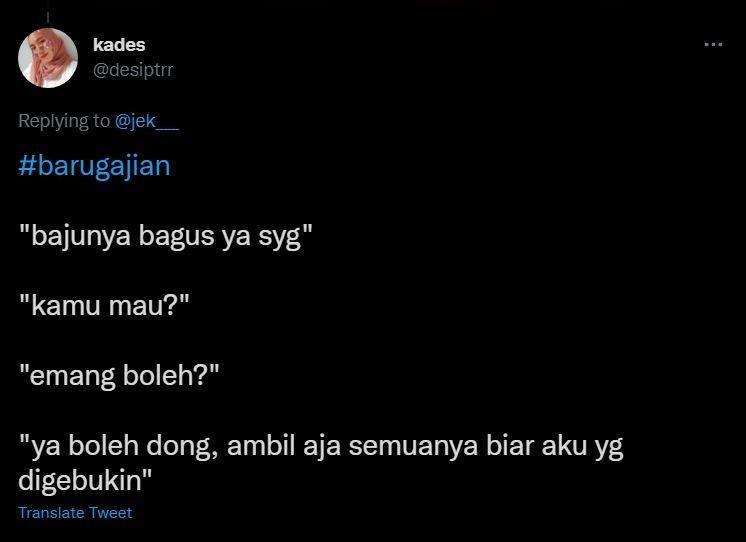Viewport: 746px width, 542px height.
Task: Click the thread connector line above the avatar
Action: [48, 18]
